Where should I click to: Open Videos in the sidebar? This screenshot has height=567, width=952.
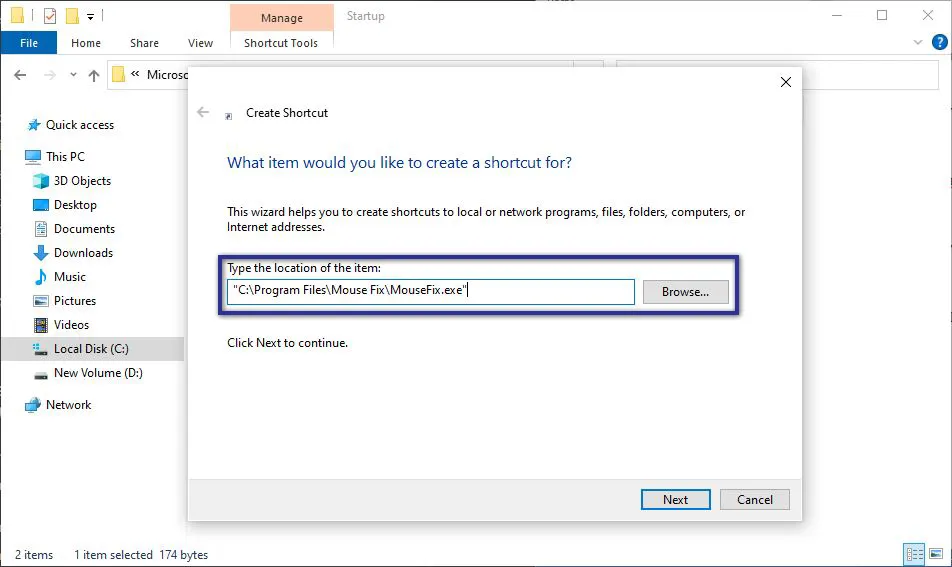point(71,325)
